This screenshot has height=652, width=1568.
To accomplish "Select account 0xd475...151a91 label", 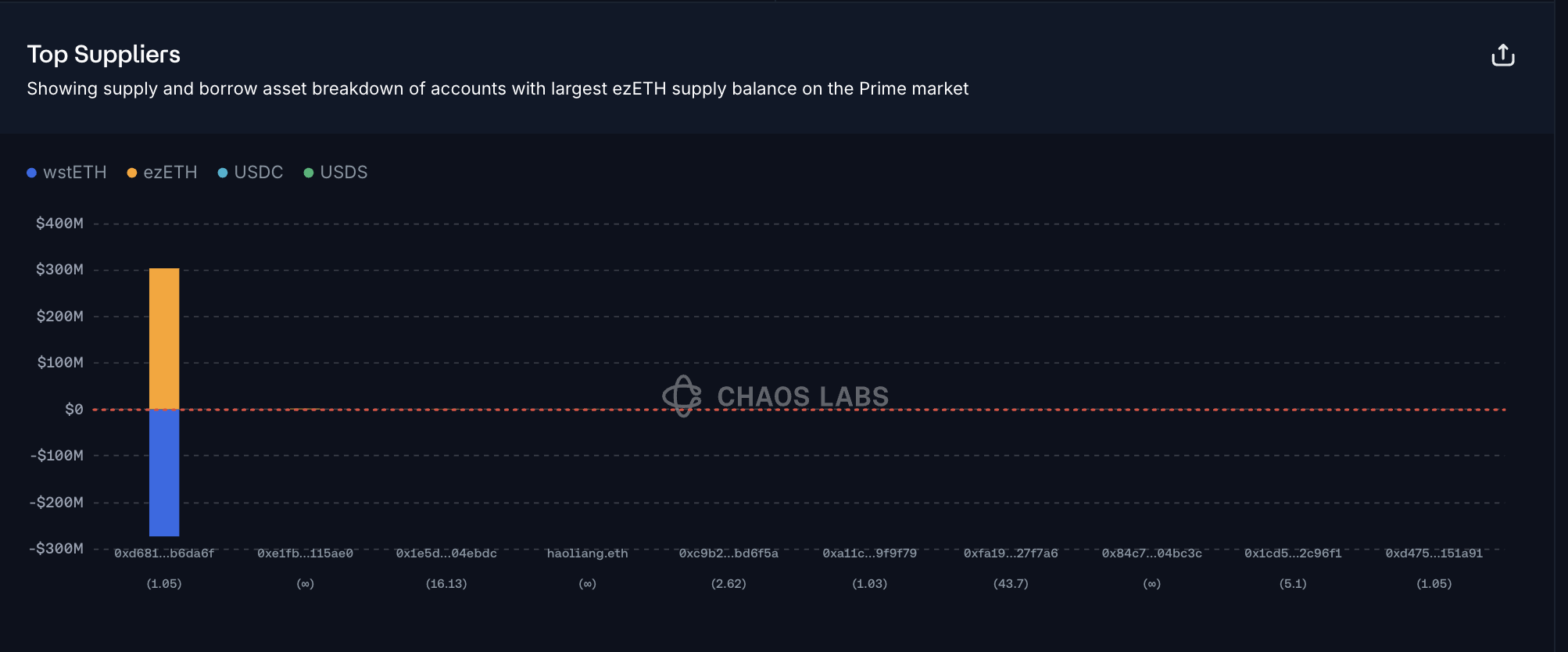I will [x=1434, y=553].
